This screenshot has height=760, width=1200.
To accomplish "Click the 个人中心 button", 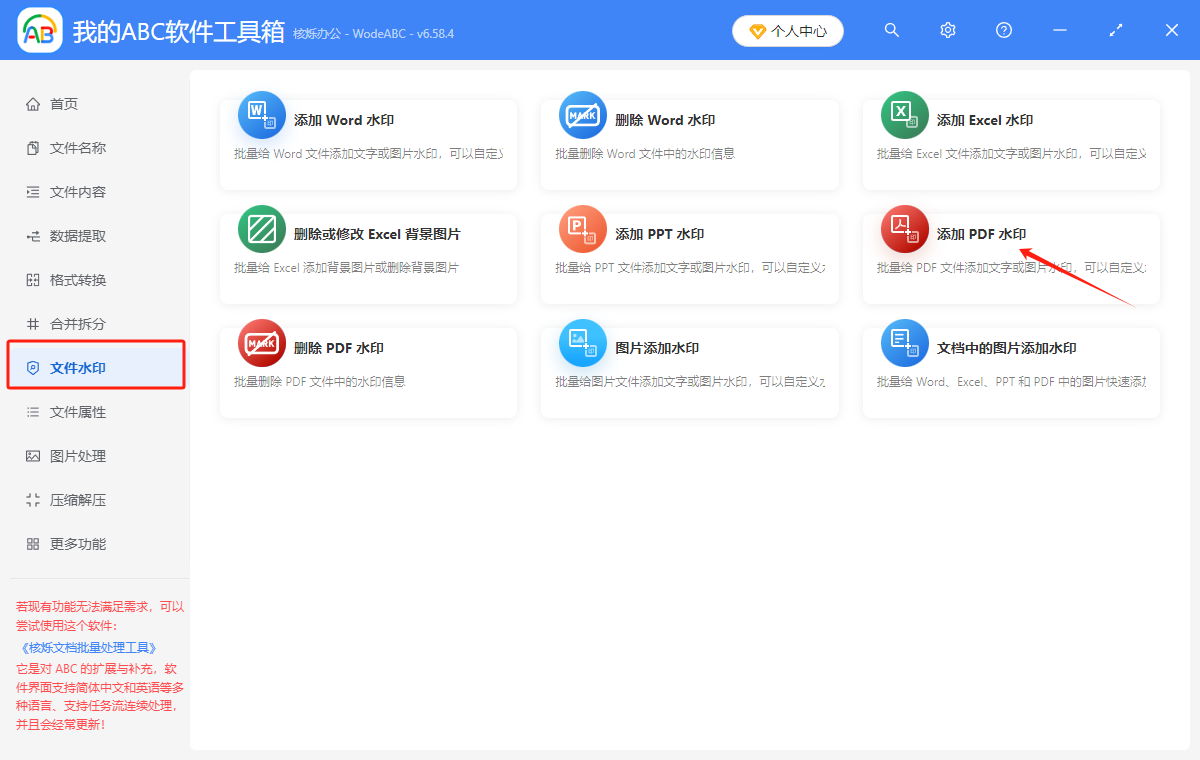I will 788,31.
